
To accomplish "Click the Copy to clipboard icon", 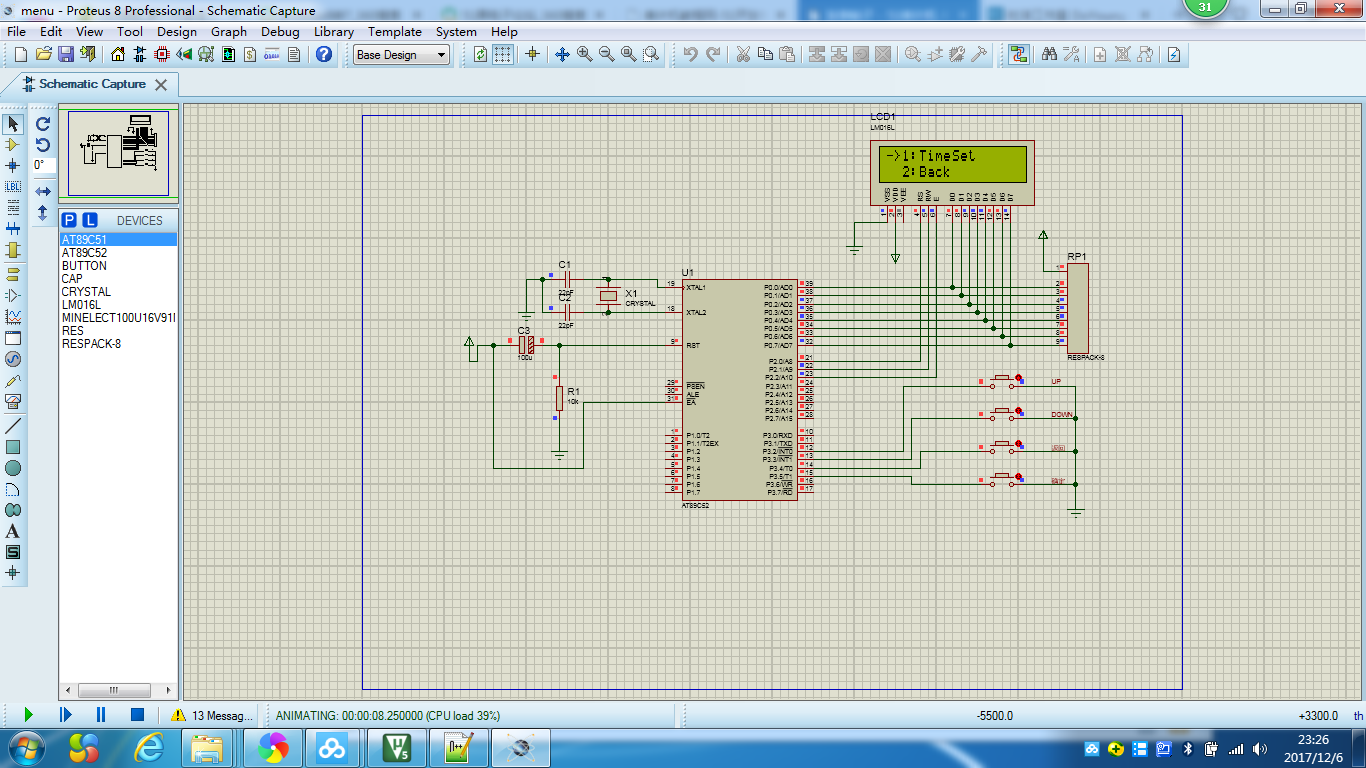I will coord(765,55).
